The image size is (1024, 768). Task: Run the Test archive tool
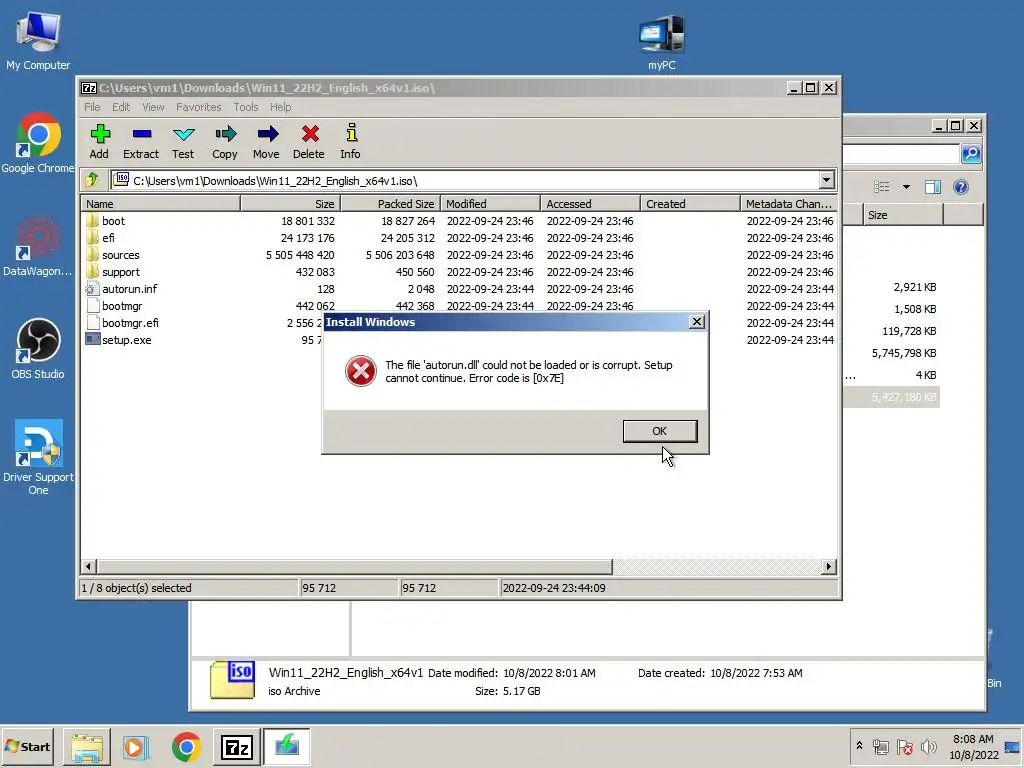click(x=183, y=142)
